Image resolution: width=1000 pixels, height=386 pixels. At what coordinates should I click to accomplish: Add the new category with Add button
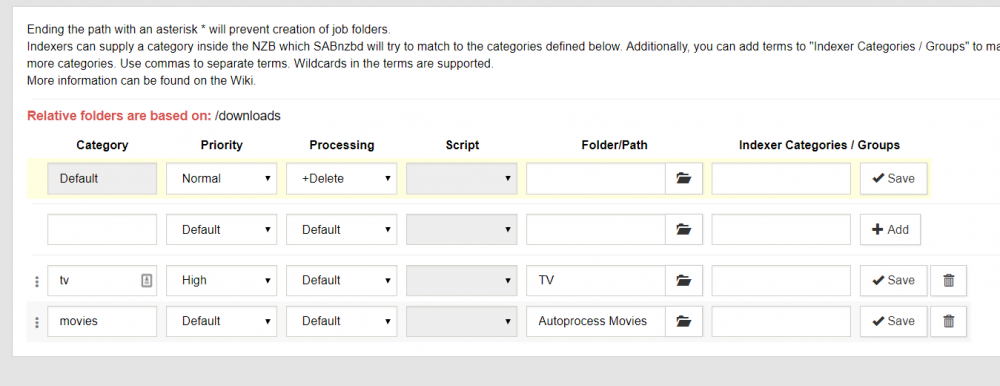(890, 229)
